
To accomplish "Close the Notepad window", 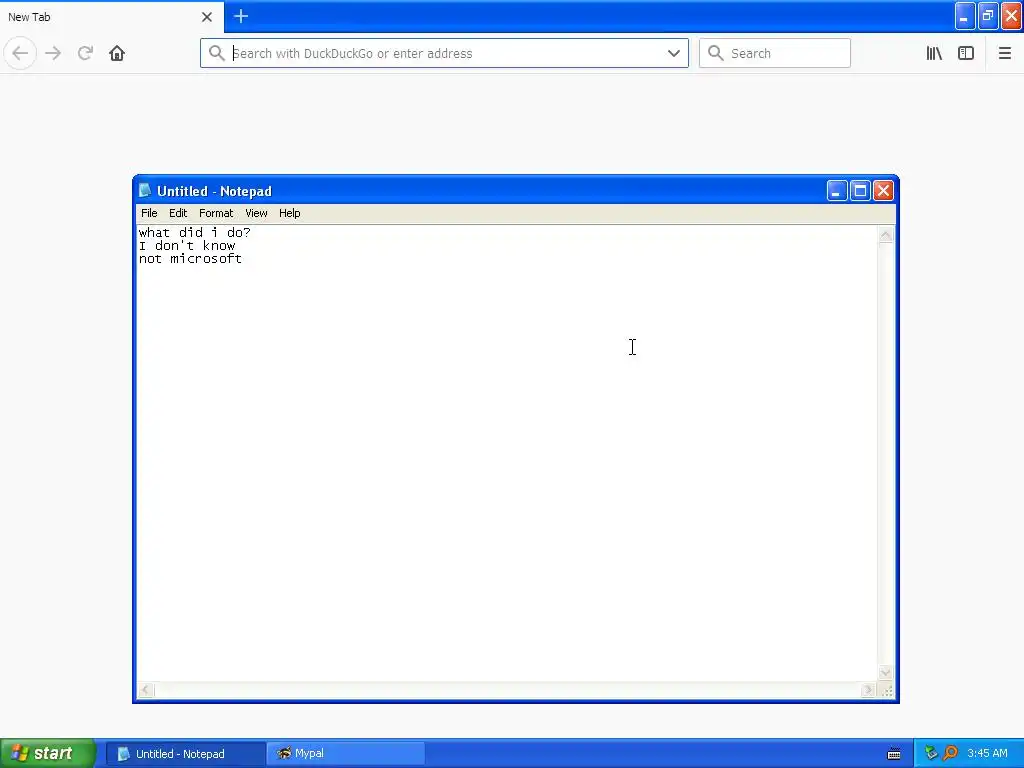I will (883, 191).
